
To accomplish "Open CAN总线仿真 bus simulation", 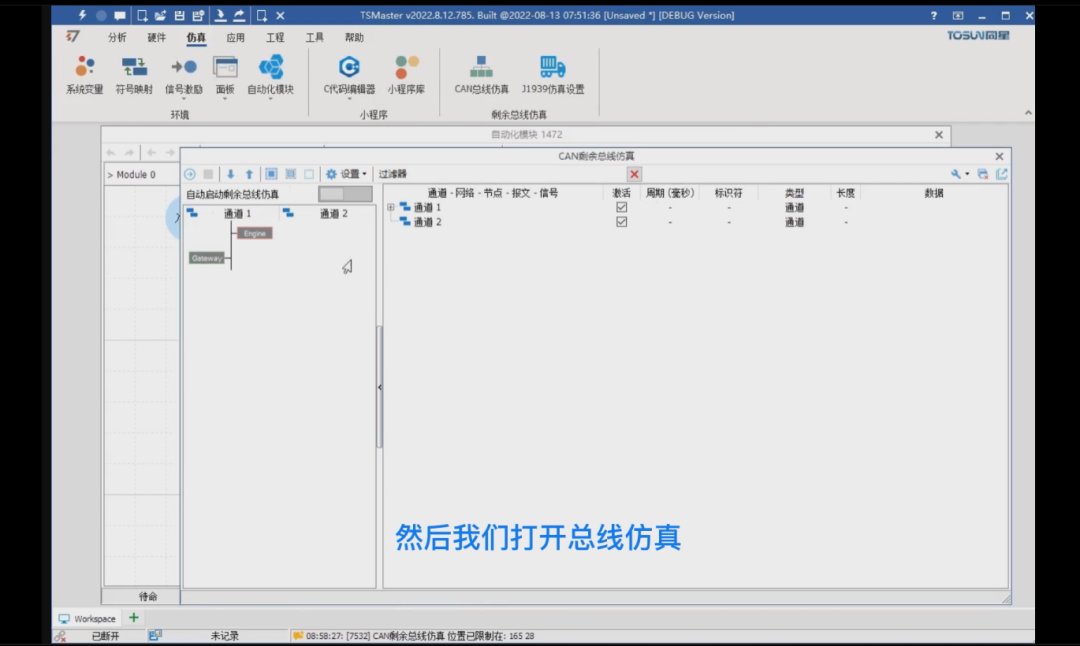I will pos(481,76).
